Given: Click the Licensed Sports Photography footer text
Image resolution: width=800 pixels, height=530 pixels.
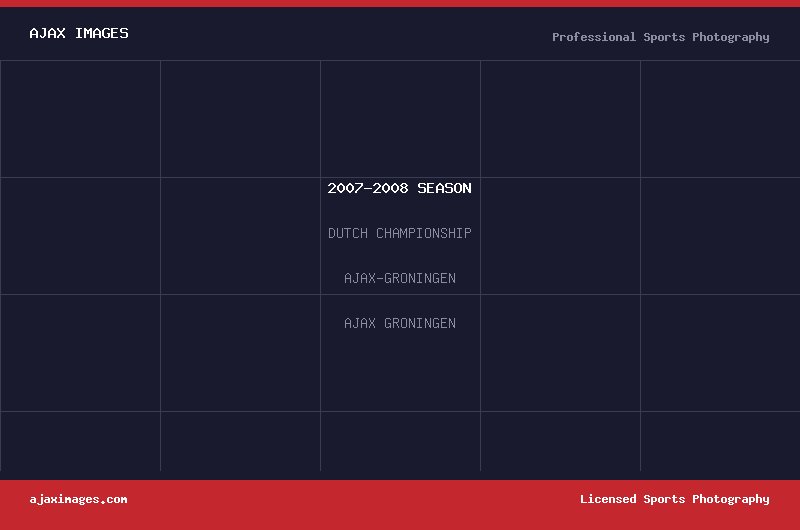Looking at the screenshot, I should [x=674, y=499].
